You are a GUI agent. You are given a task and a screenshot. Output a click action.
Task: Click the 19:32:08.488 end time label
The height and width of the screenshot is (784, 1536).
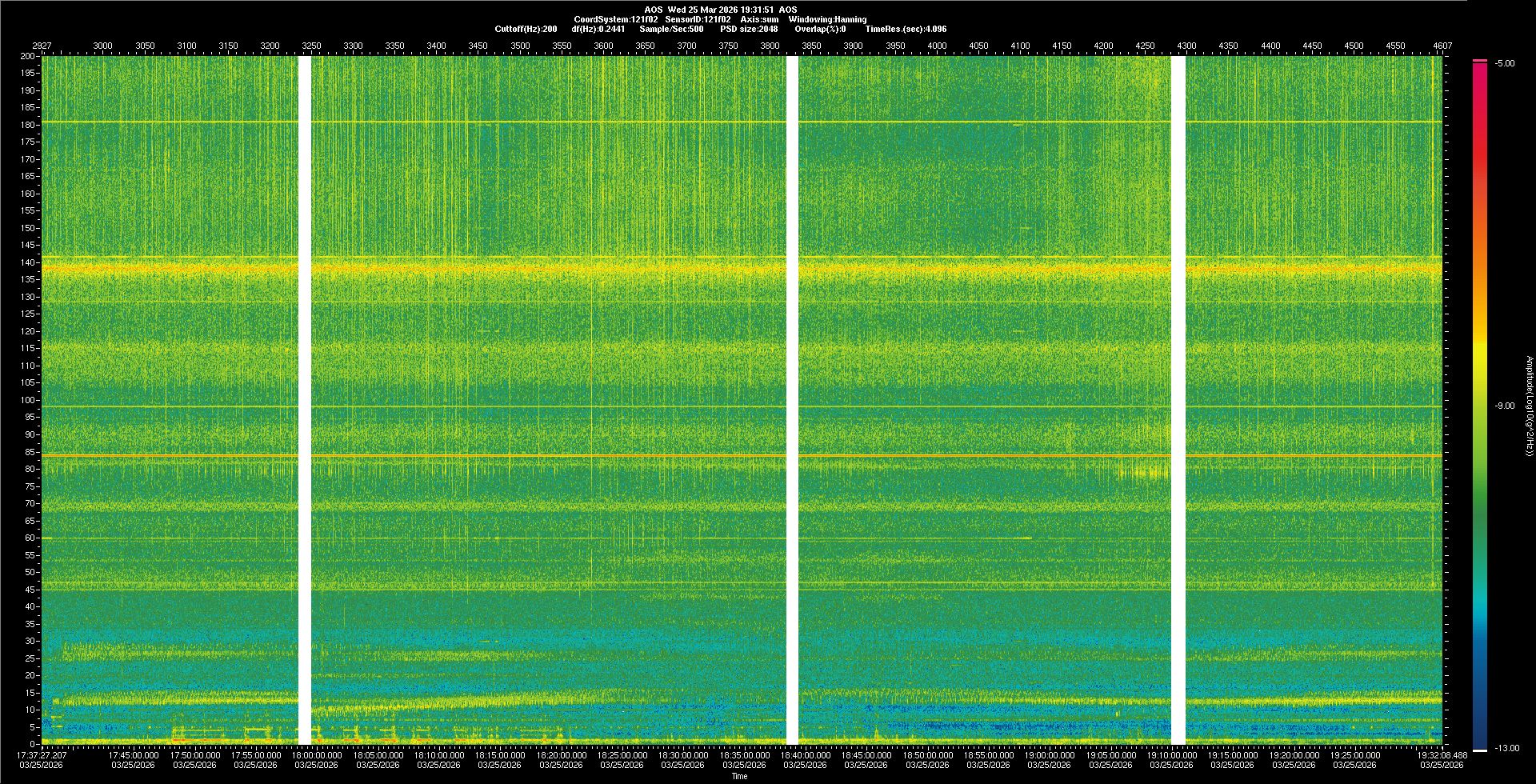1442,754
